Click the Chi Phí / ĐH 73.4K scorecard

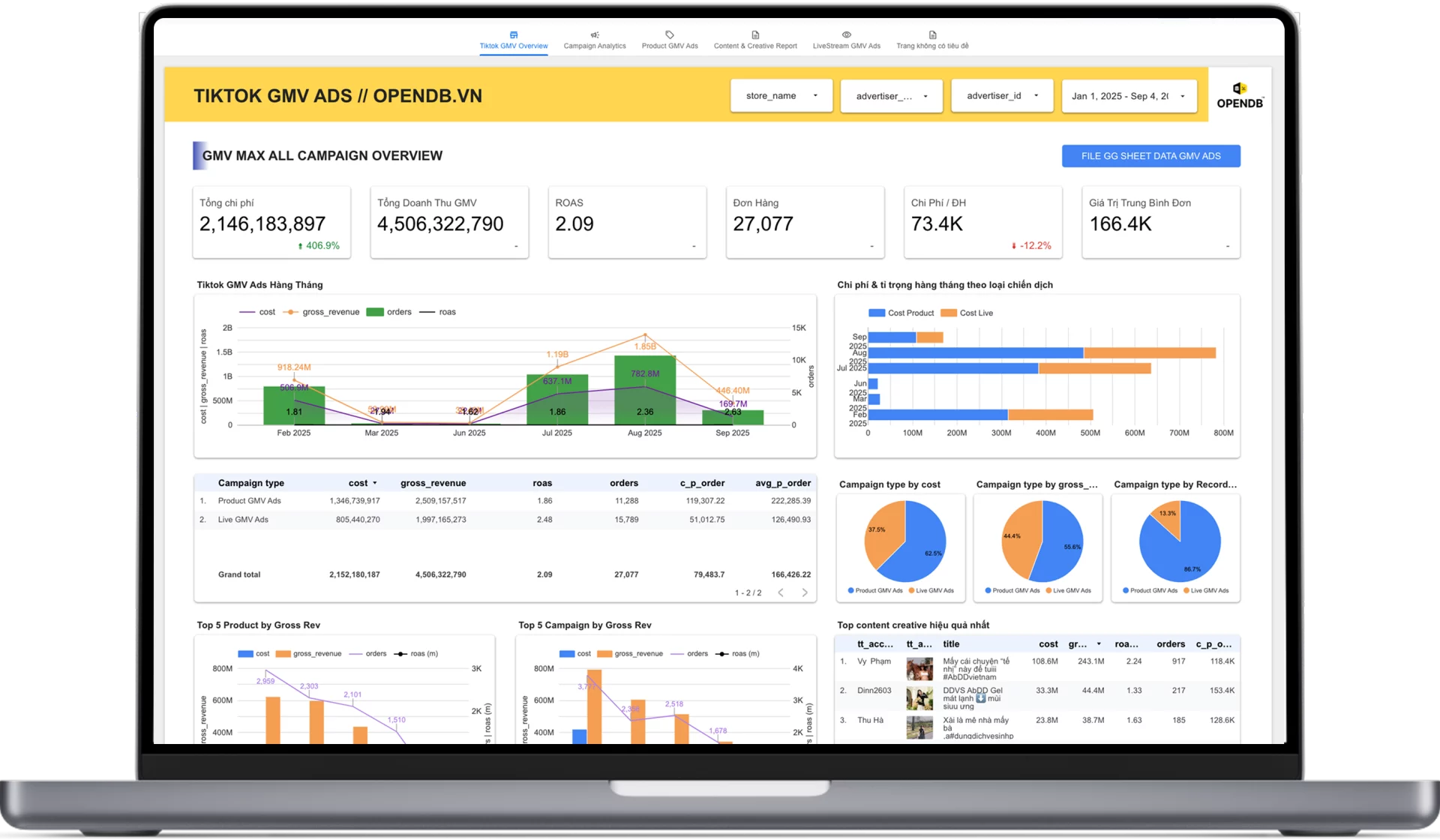[982, 223]
